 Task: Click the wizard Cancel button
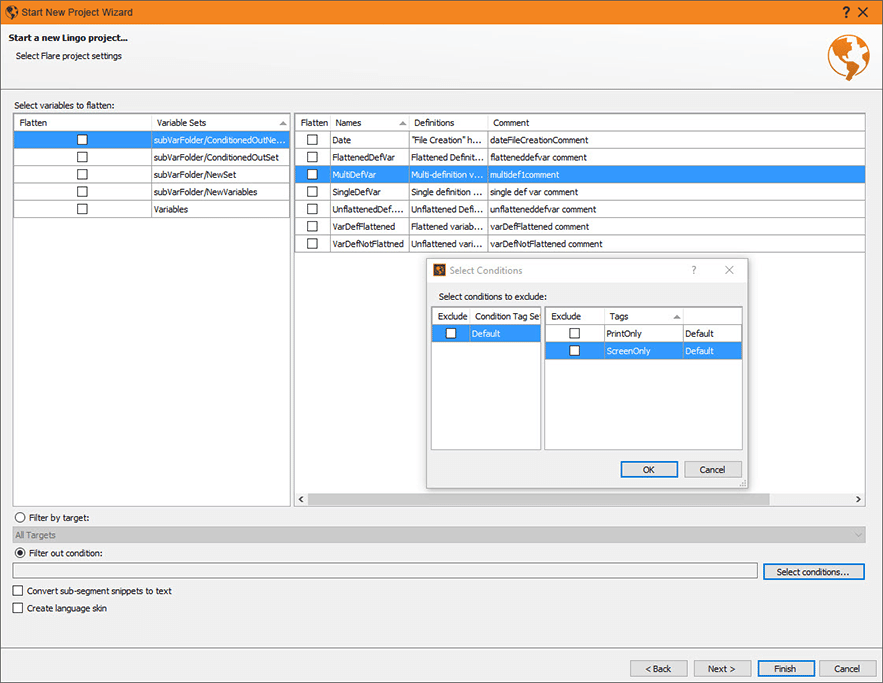pos(847,669)
